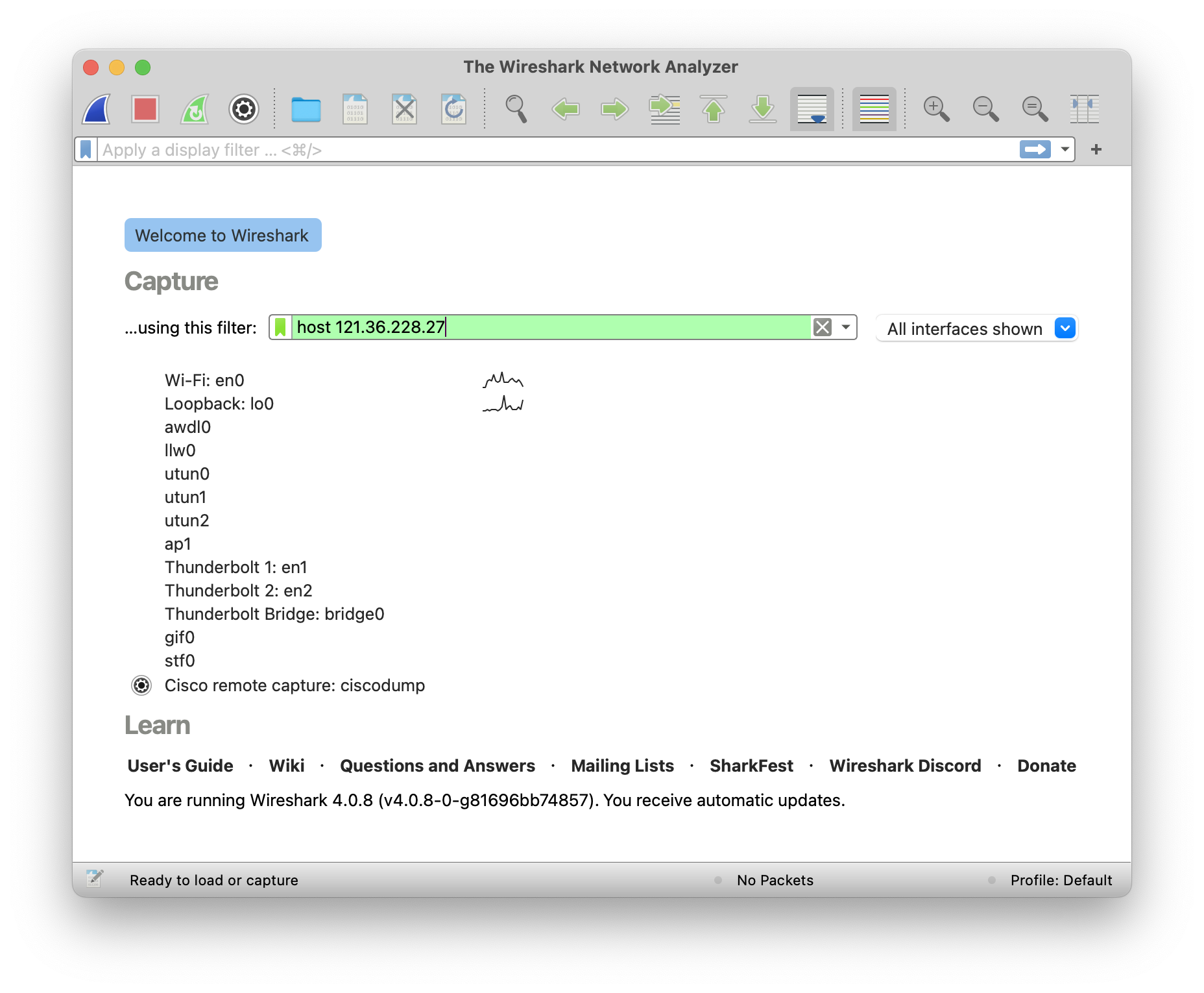This screenshot has height=993, width=1204.
Task: Select the Thunderbolt 1: en1 interface
Action: tap(236, 567)
